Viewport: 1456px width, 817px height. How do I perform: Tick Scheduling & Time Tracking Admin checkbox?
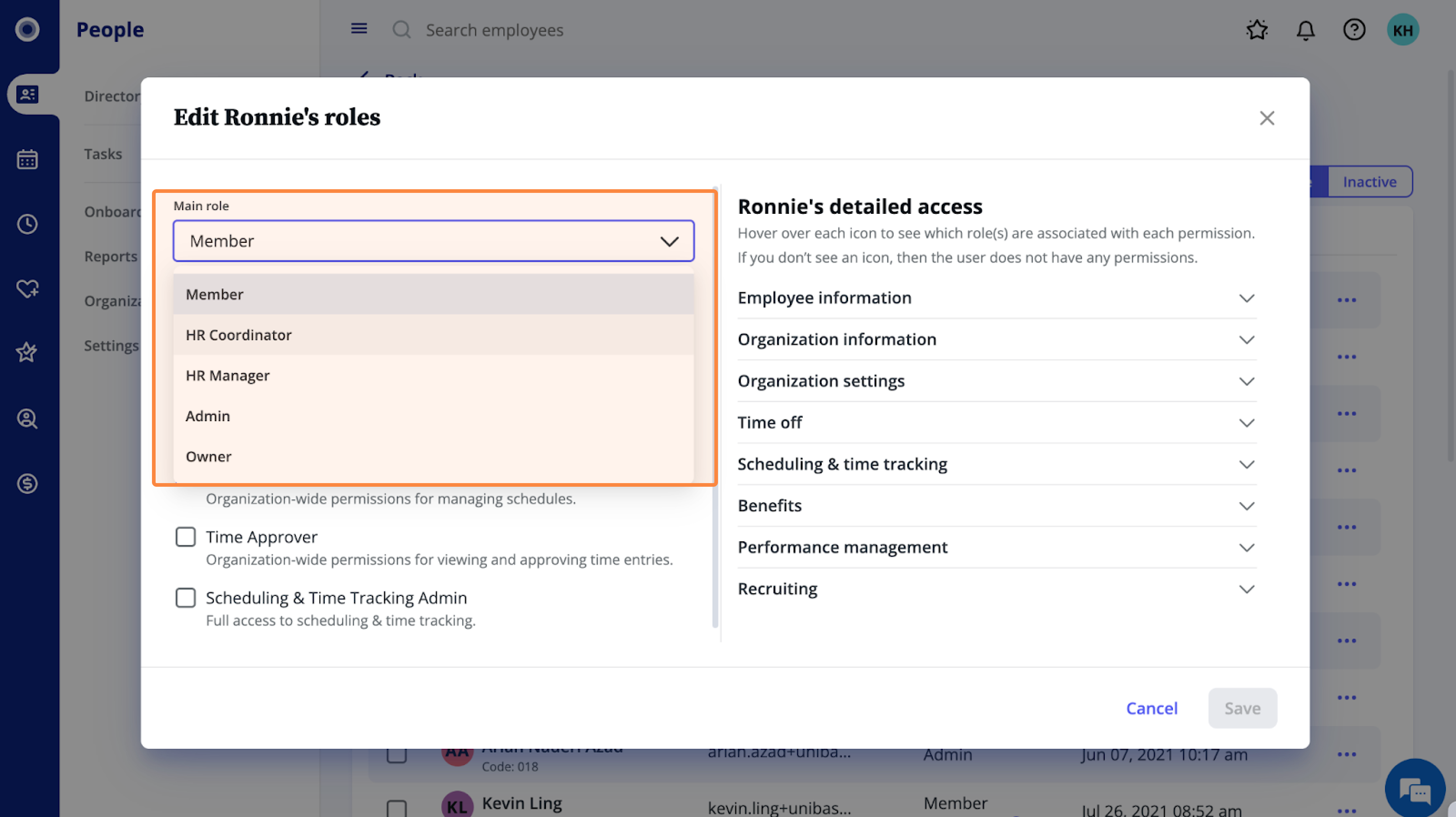click(x=185, y=598)
